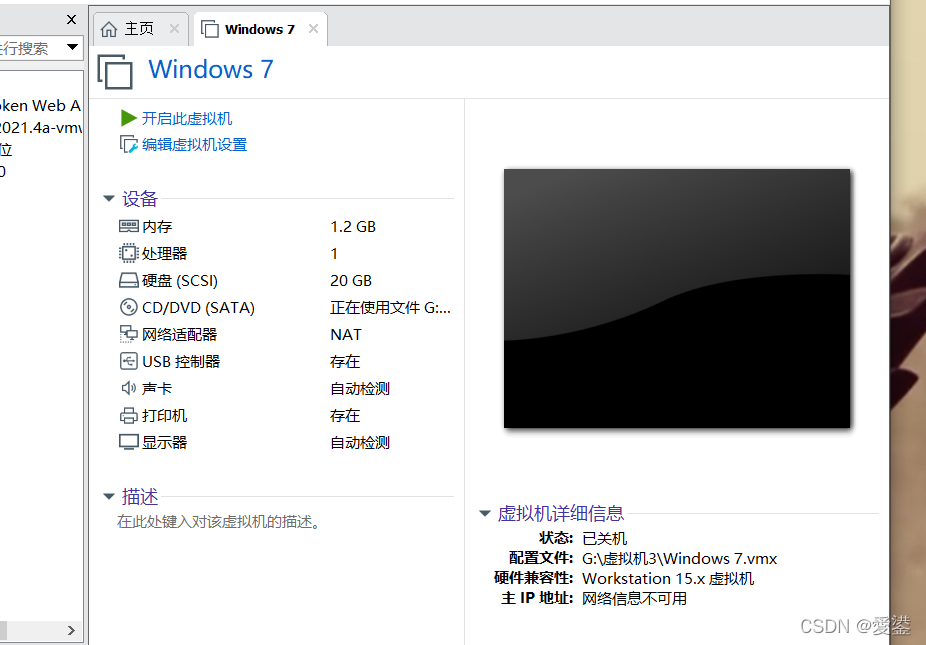Image resolution: width=926 pixels, height=645 pixels.
Task: Open 显示器 device entry
Action: tap(164, 442)
